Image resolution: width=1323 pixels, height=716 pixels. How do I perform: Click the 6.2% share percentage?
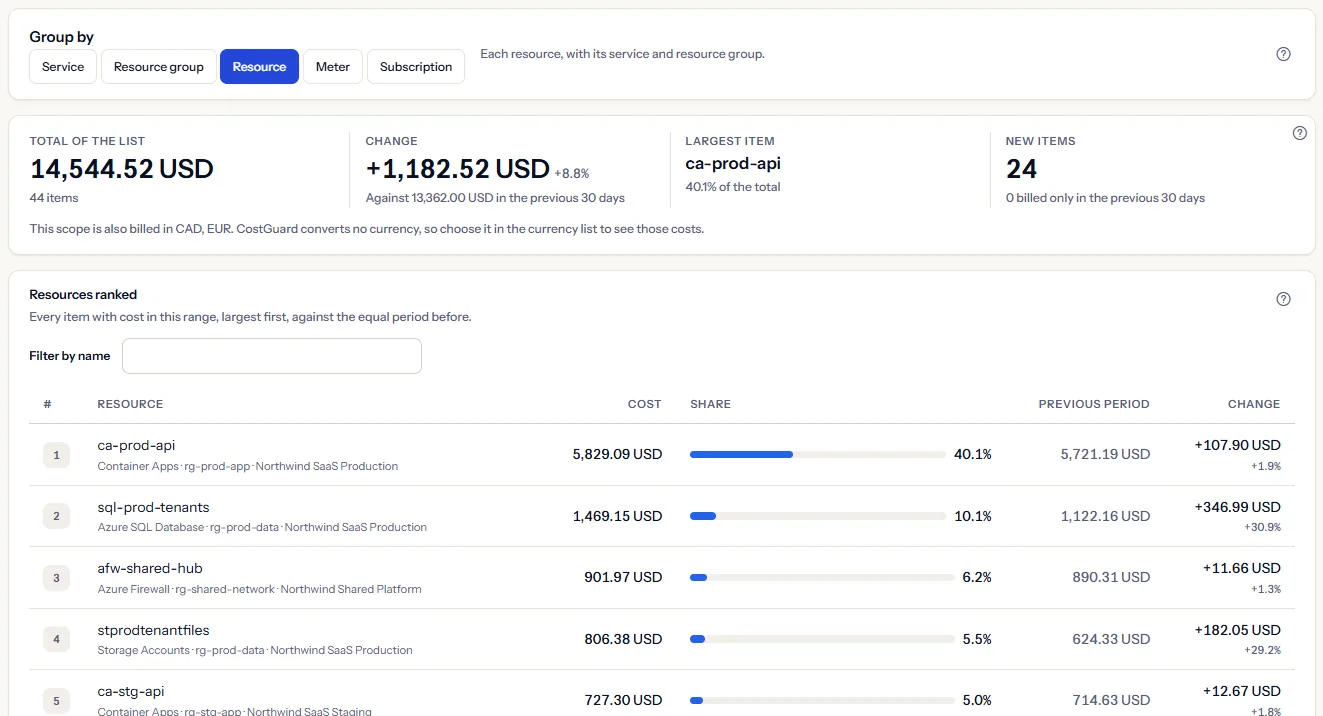977,577
